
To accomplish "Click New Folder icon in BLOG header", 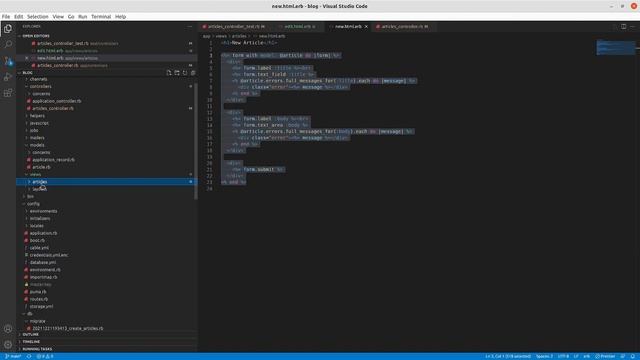I will [x=177, y=73].
